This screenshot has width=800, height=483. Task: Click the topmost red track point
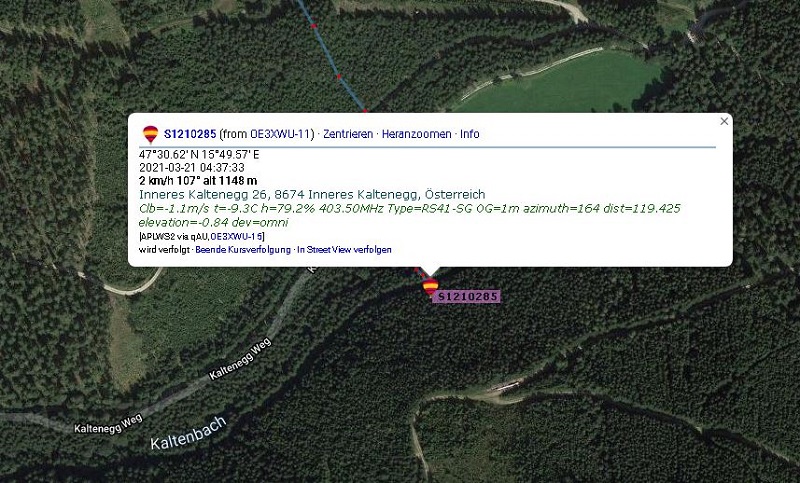pos(313,26)
